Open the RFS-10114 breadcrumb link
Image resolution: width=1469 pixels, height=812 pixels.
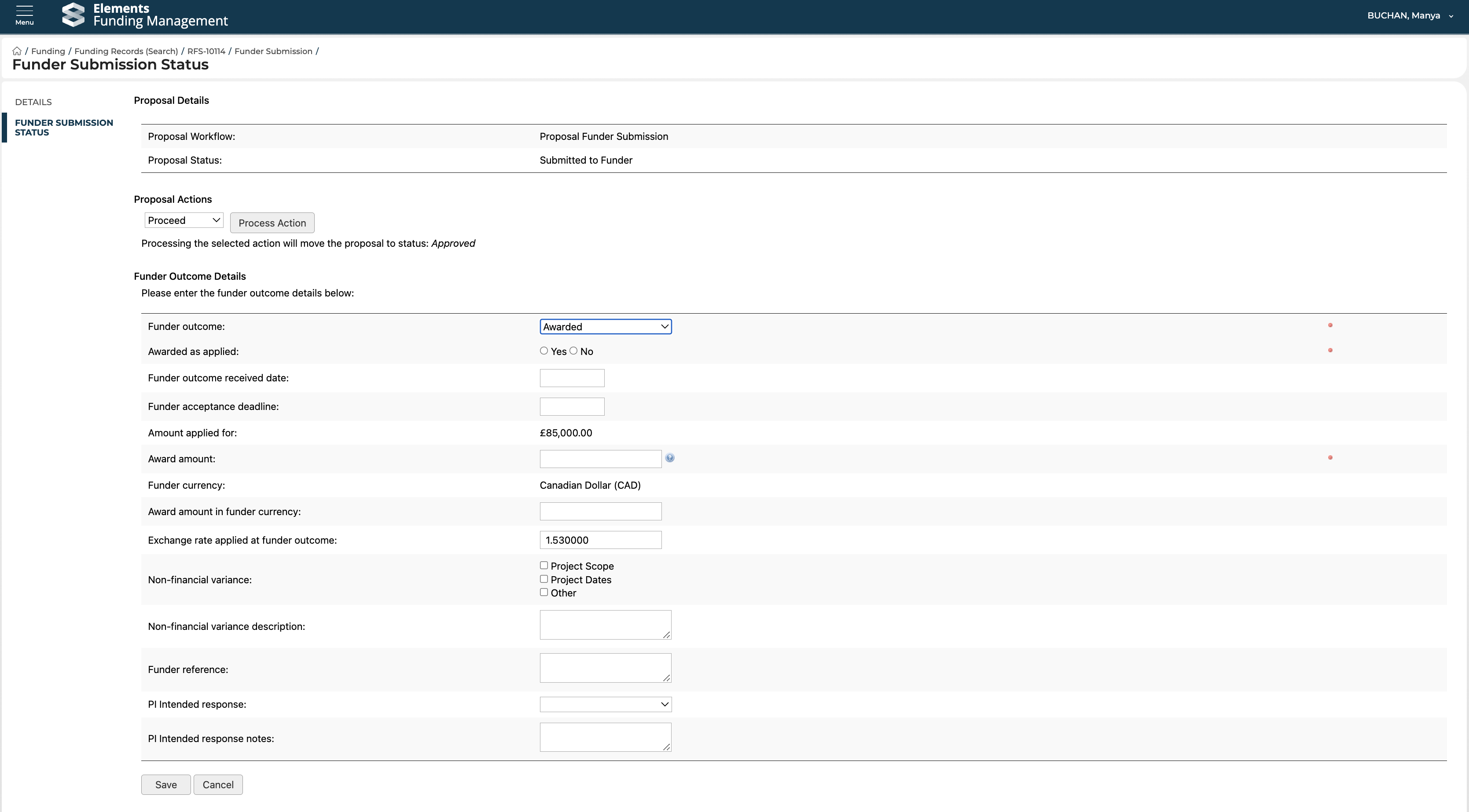206,51
